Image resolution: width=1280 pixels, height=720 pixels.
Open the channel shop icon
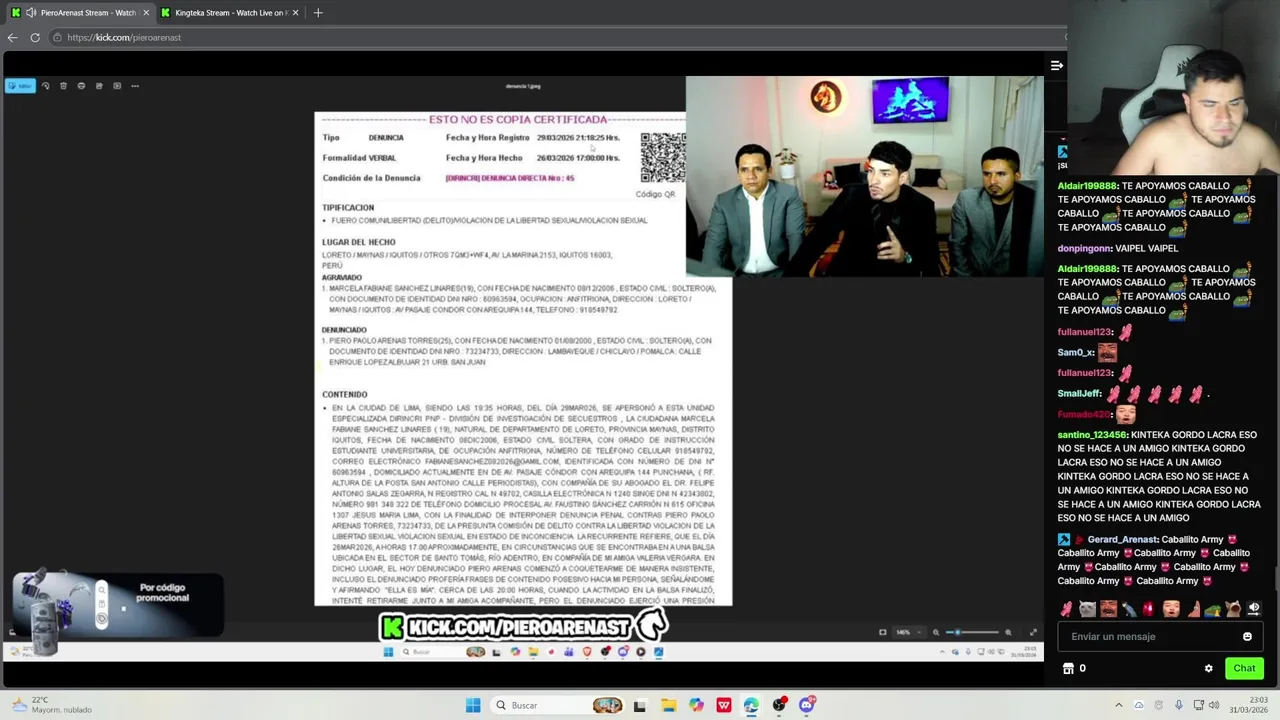(x=1068, y=668)
